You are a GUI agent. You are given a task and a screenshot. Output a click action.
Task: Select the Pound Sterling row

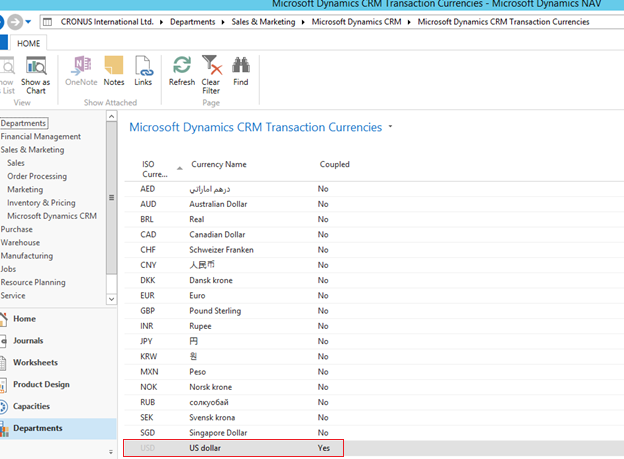pos(374,311)
